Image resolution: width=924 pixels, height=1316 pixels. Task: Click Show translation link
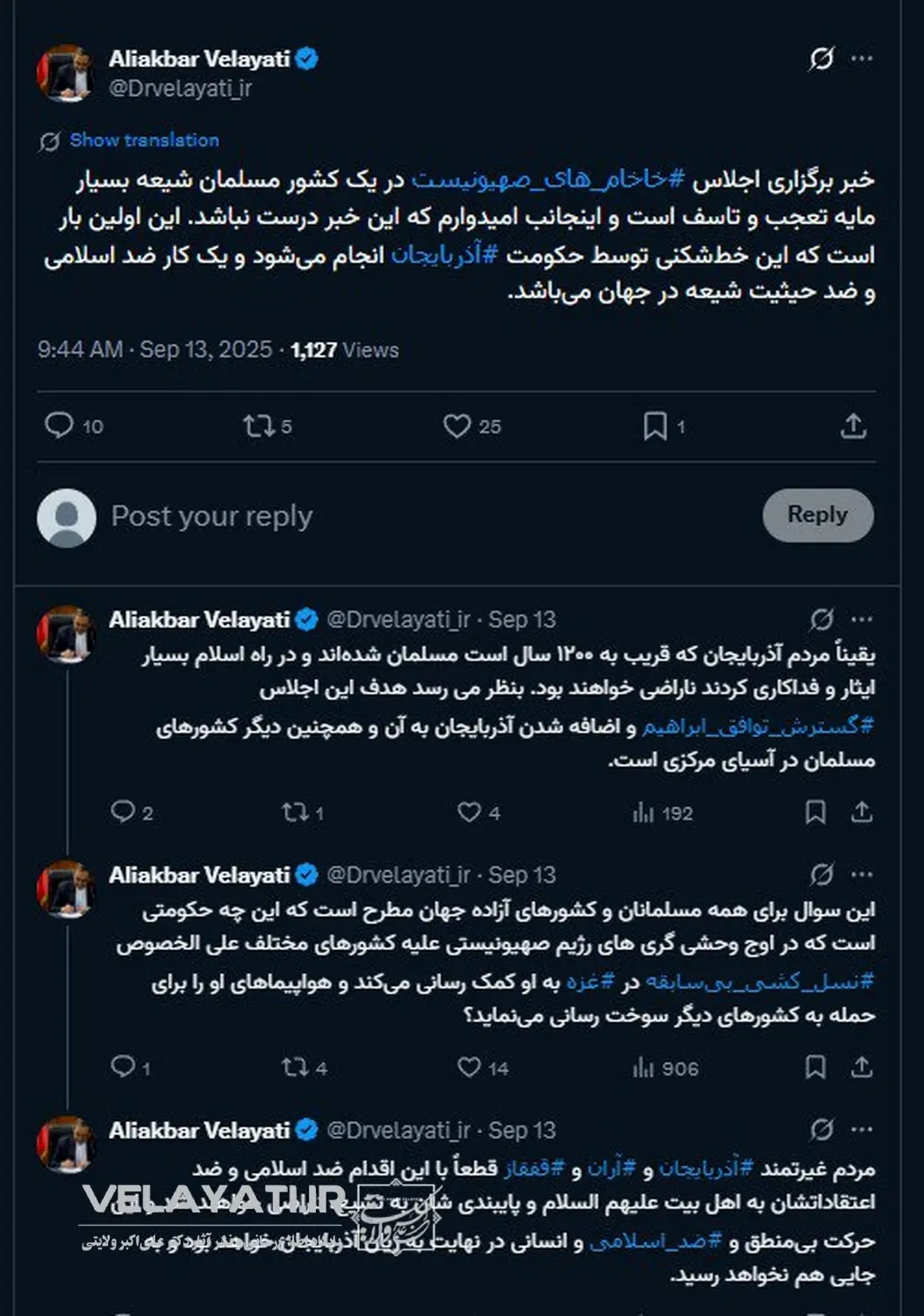pyautogui.click(x=144, y=140)
